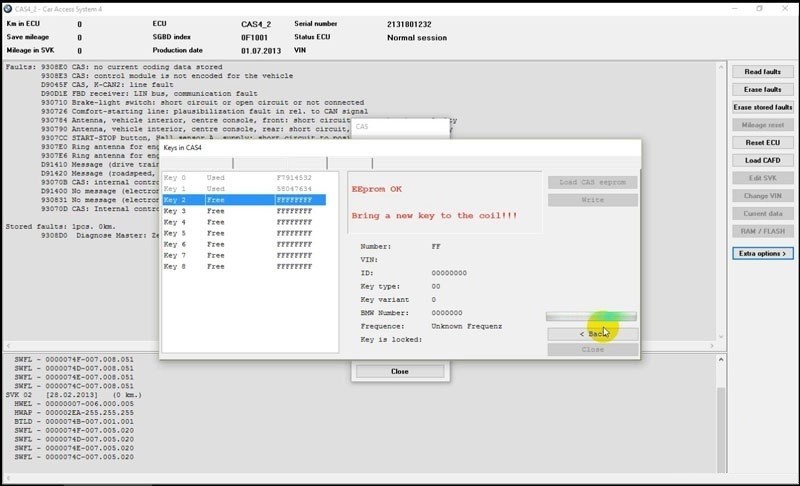Click faults panel horizontal scroll right arrow
800x486 pixels.
click(x=712, y=346)
